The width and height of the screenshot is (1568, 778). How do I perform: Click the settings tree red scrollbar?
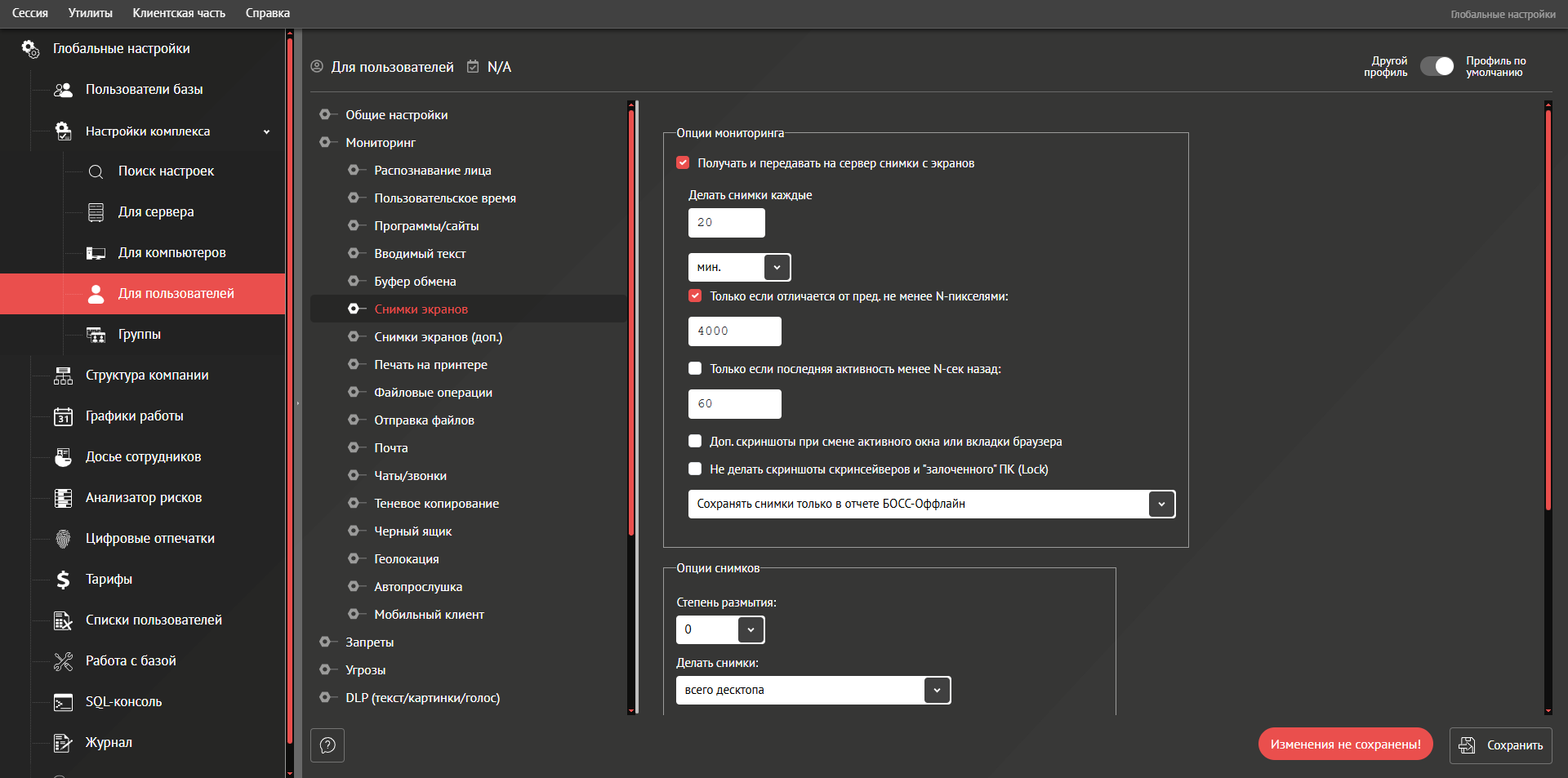[631, 327]
